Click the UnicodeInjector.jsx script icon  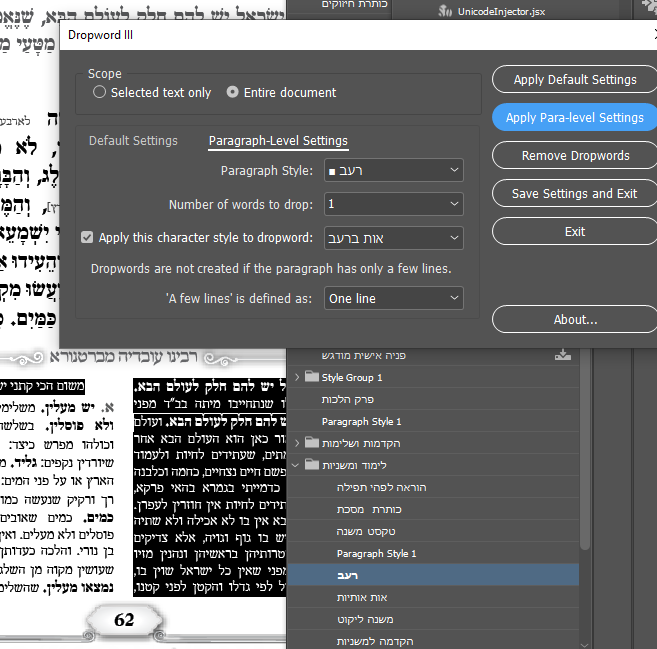click(445, 10)
